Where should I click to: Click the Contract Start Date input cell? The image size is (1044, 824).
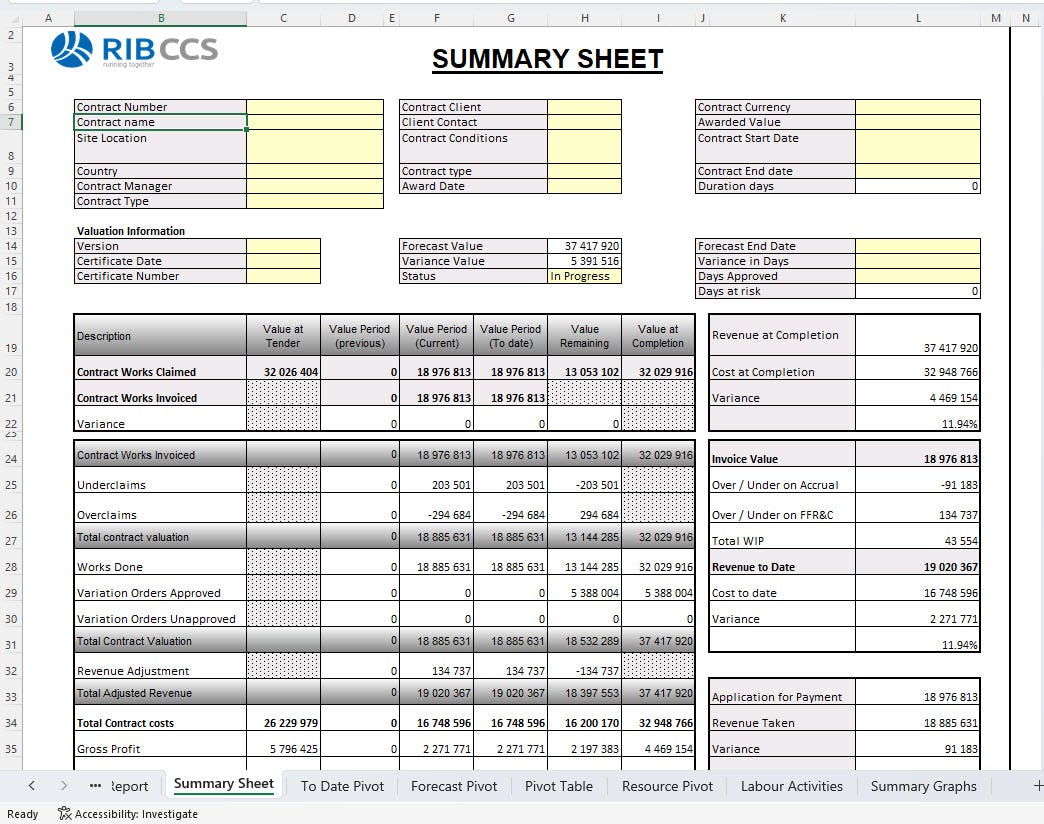(917, 146)
